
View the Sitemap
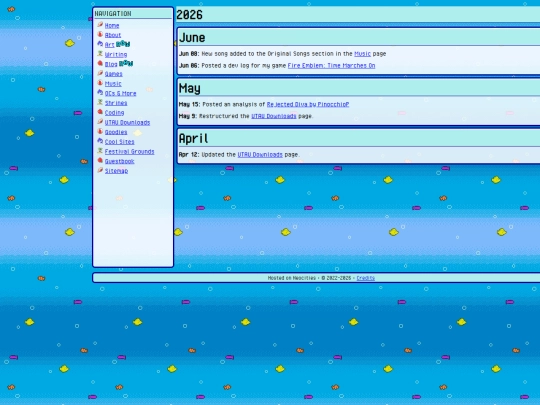(116, 171)
